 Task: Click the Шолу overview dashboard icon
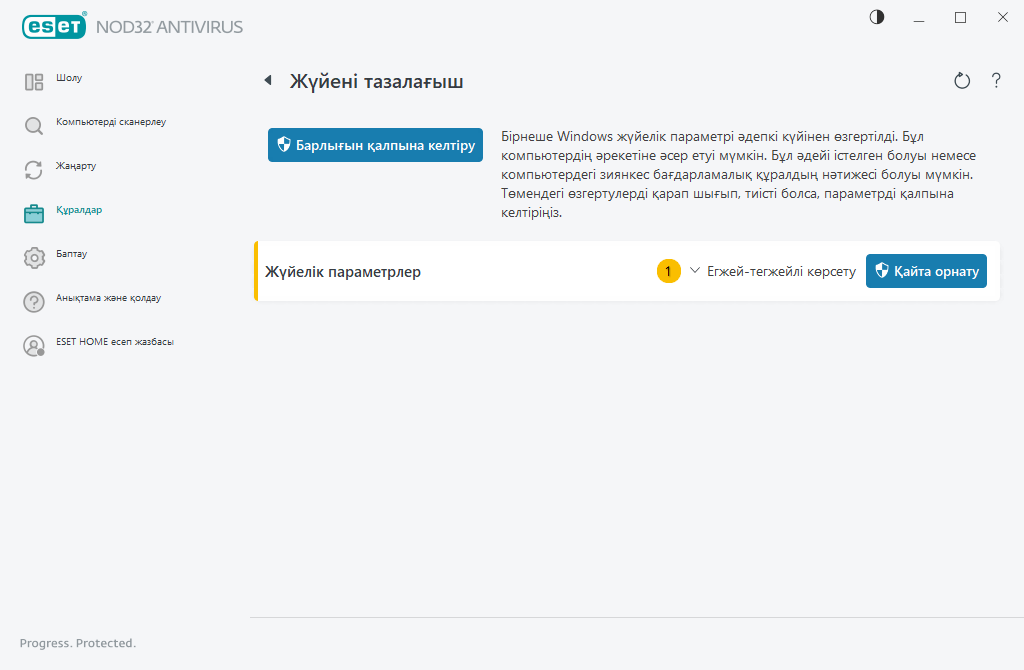click(34, 82)
